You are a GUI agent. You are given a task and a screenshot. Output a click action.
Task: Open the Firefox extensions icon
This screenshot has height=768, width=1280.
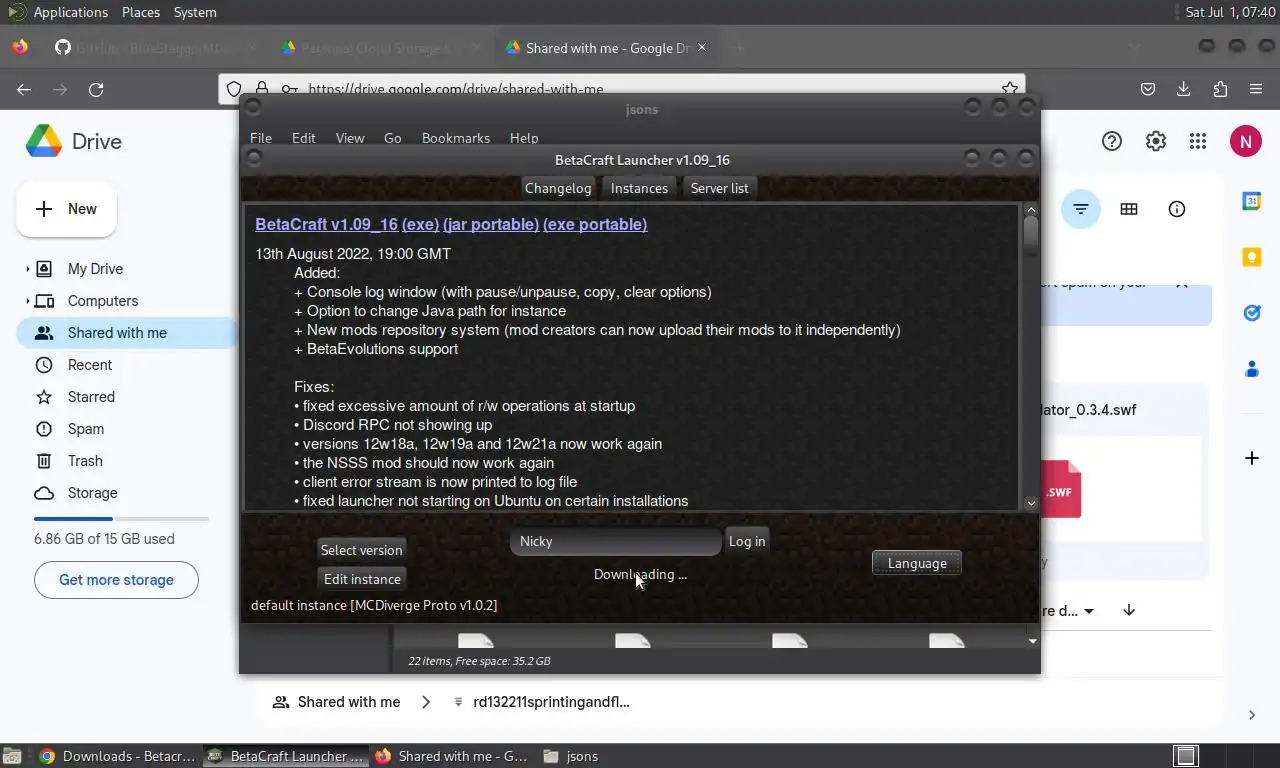tap(1220, 89)
